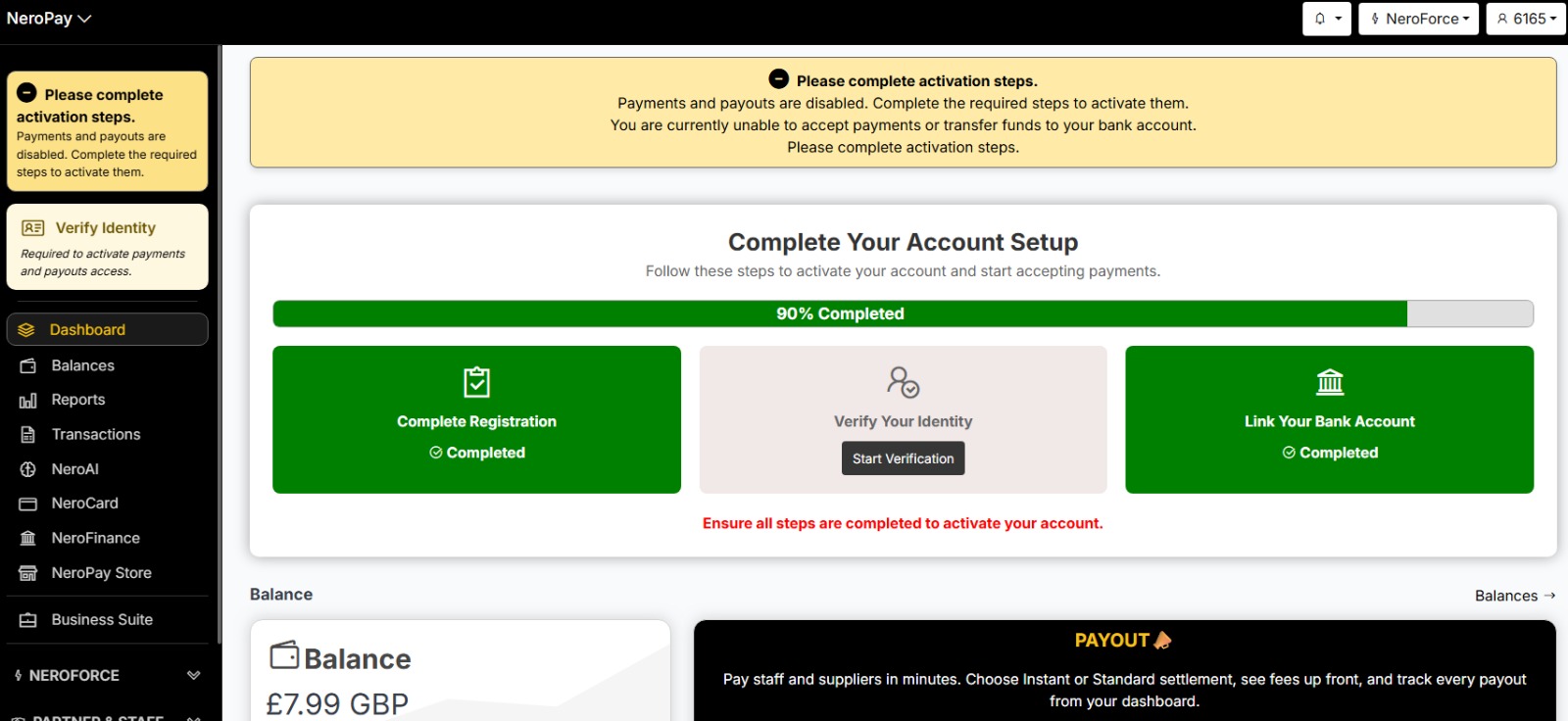Image resolution: width=1568 pixels, height=721 pixels.
Task: Click the Business Suite briefcase icon
Action: tap(27, 620)
